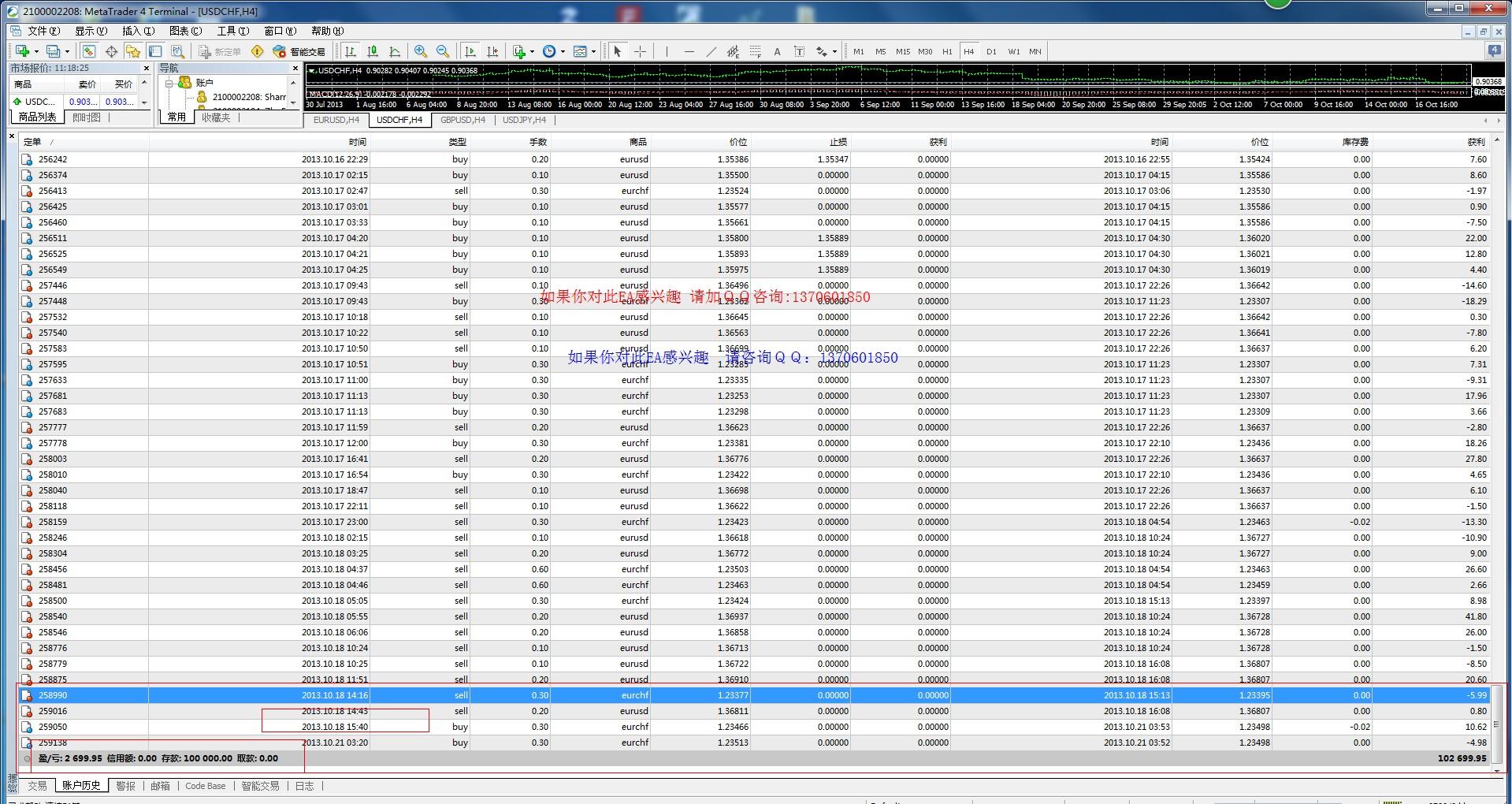The width and height of the screenshot is (1512, 804).
Task: Open the 图表 menu
Action: point(186,31)
